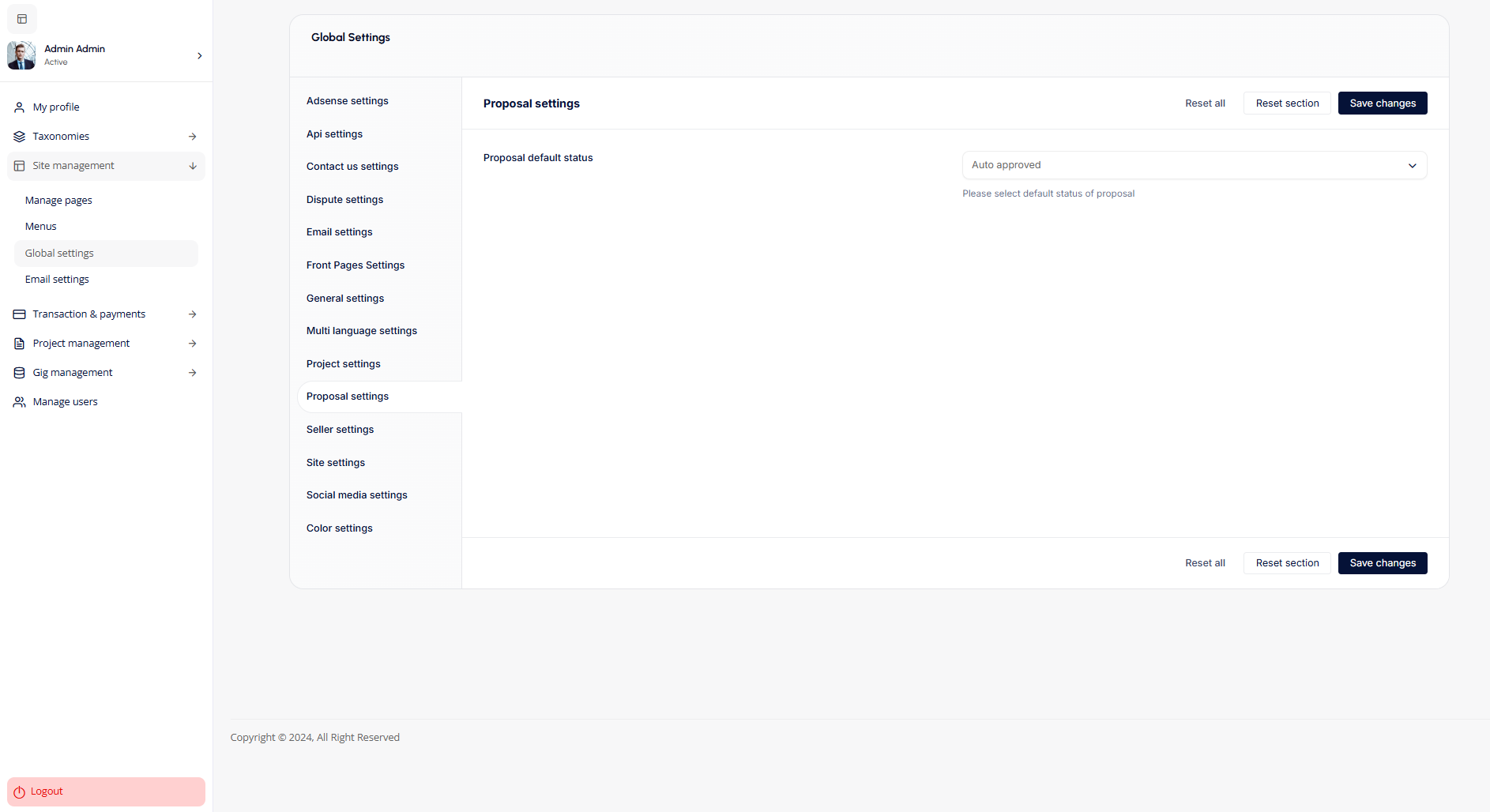Screen dimensions: 1490x812
Task: Select Manage pages in sidebar
Action: coord(58,201)
